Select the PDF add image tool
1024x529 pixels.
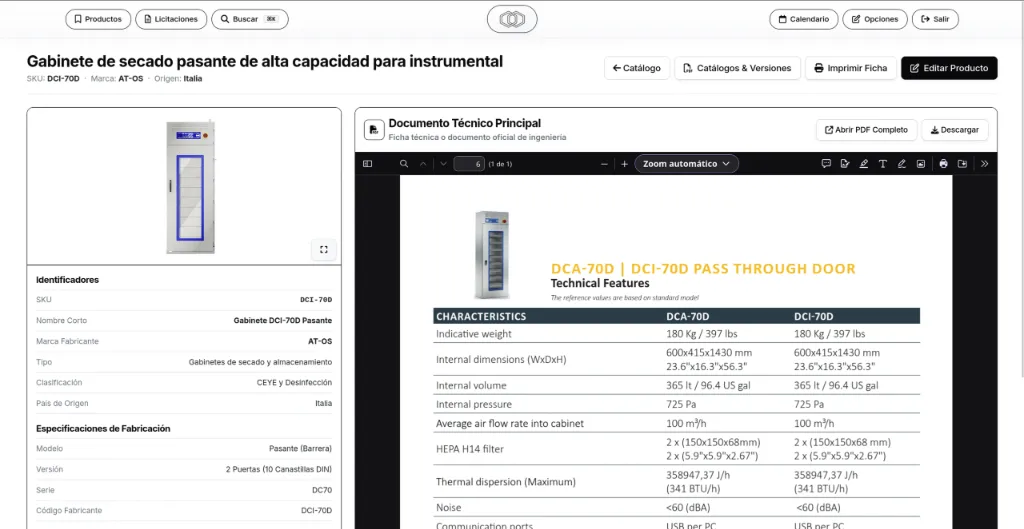(x=921, y=164)
